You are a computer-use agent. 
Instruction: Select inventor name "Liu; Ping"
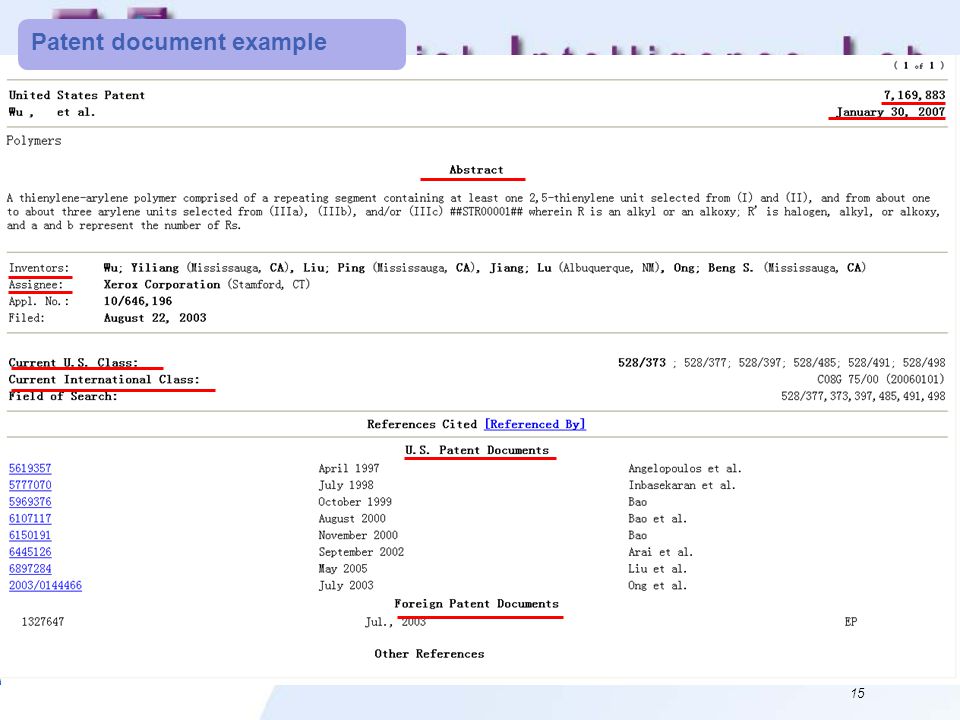pos(334,268)
